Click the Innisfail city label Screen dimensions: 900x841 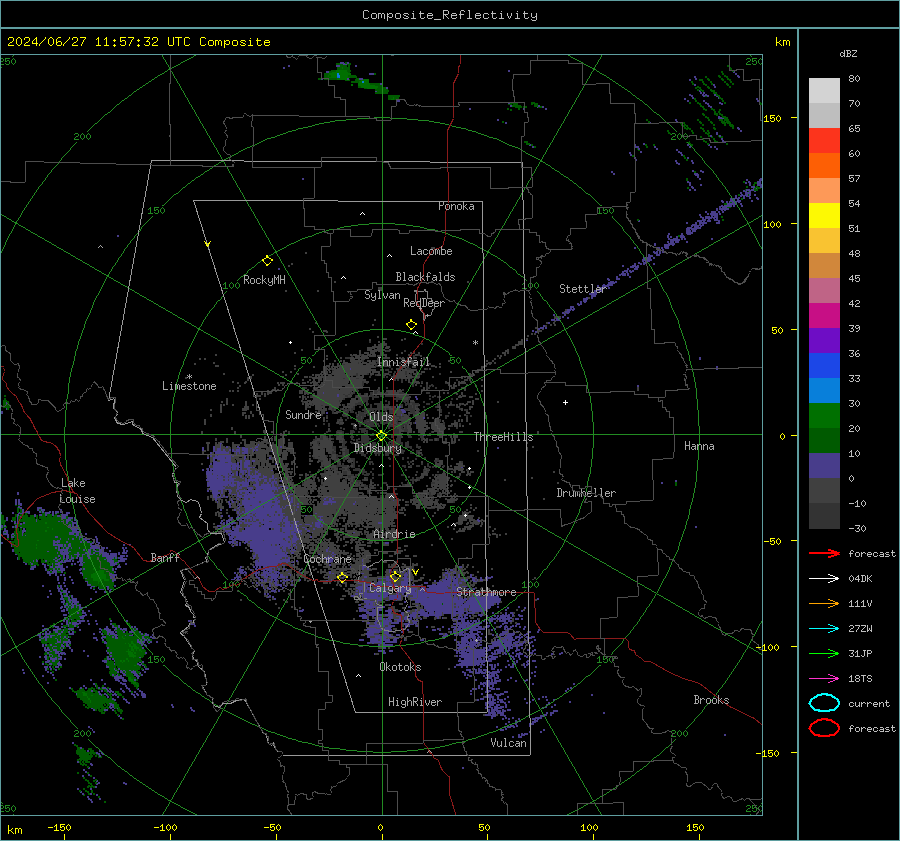tap(404, 362)
